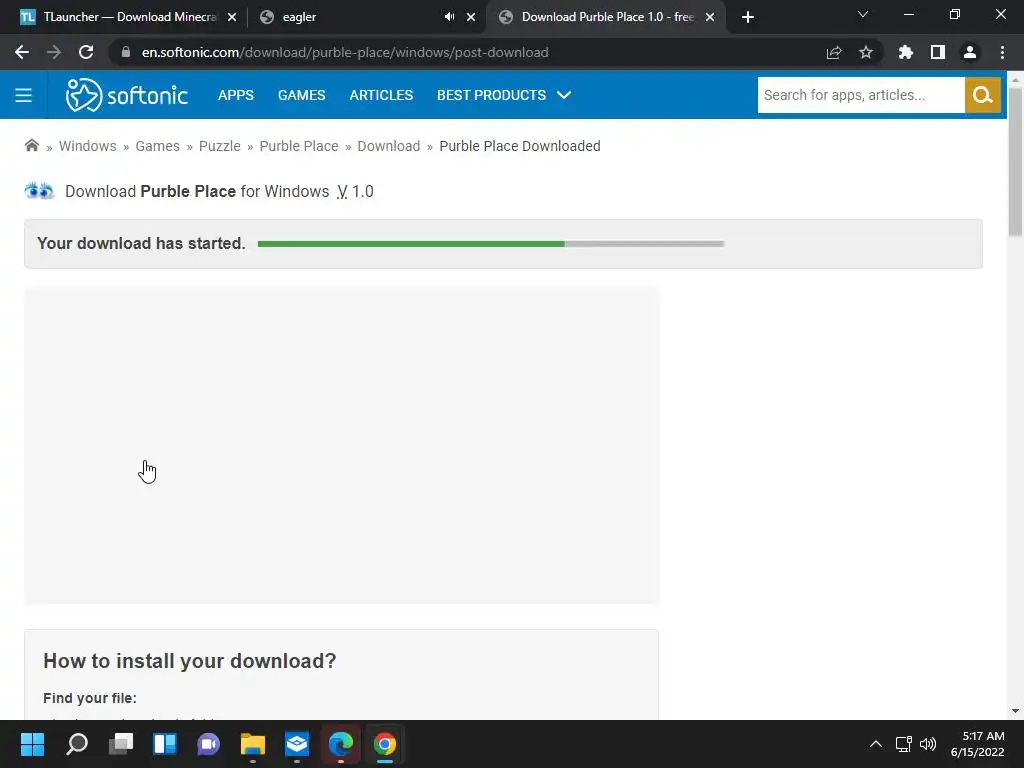Toggle the browser side panel
The height and width of the screenshot is (768, 1024).
click(938, 52)
